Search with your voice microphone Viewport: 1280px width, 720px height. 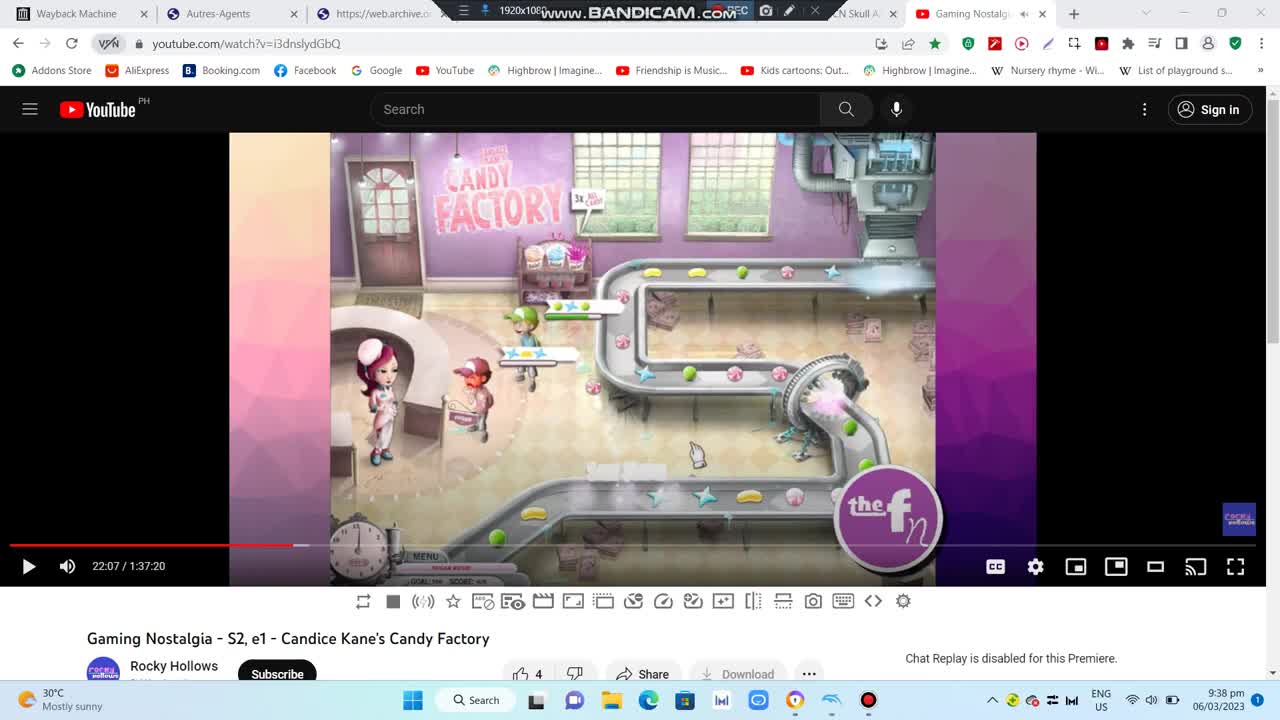(896, 109)
